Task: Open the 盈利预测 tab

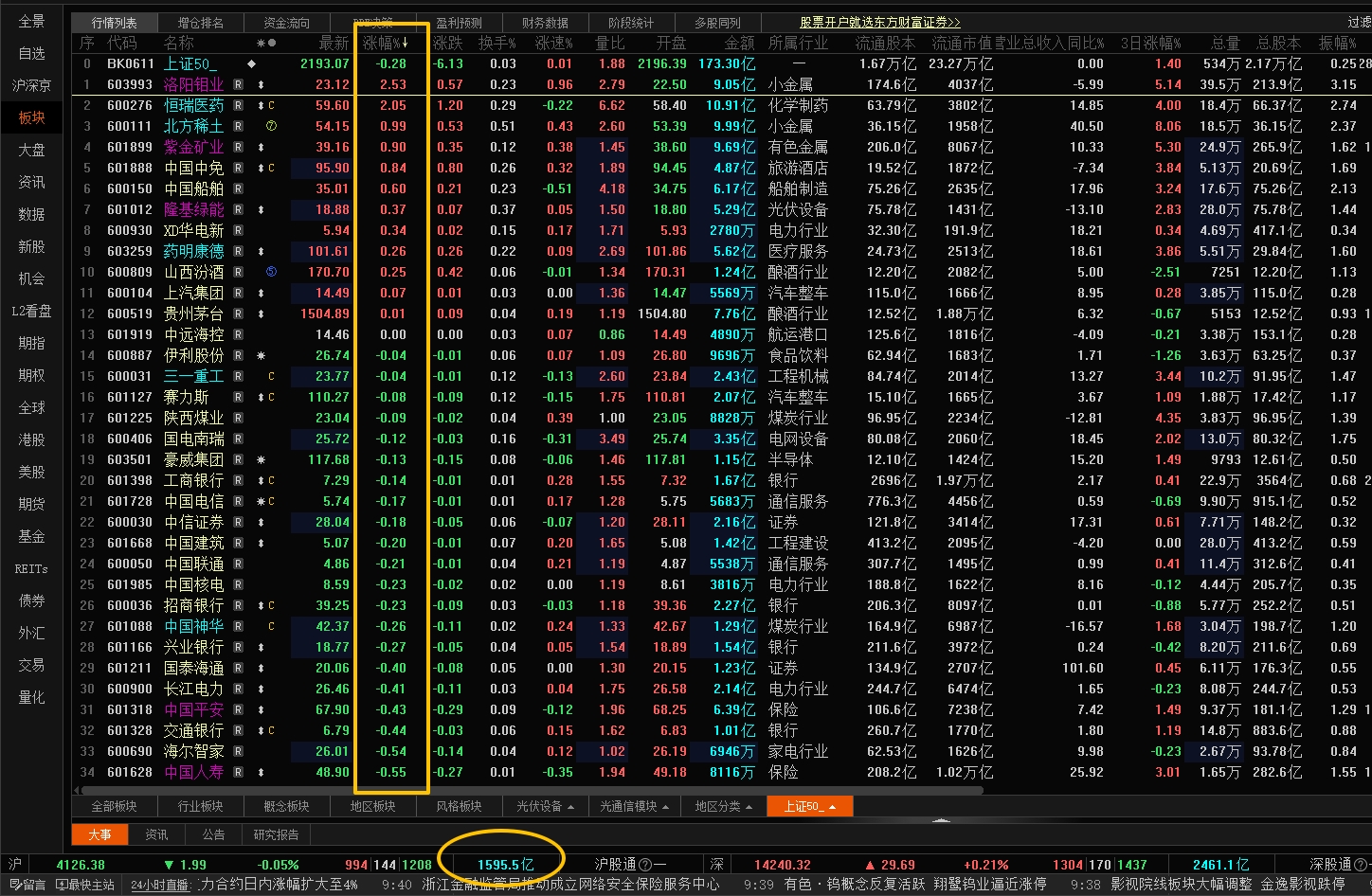Action: coord(459,22)
